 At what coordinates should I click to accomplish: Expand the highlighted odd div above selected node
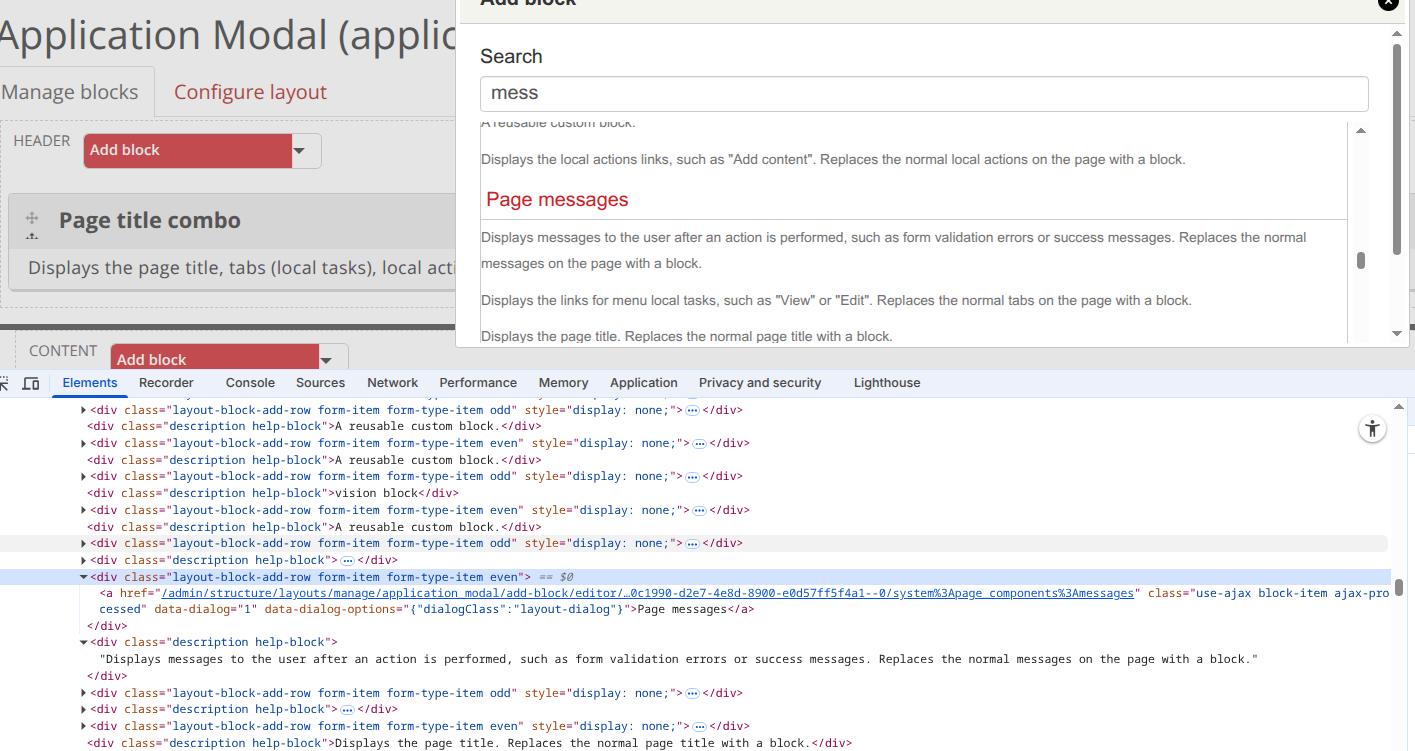(84, 543)
